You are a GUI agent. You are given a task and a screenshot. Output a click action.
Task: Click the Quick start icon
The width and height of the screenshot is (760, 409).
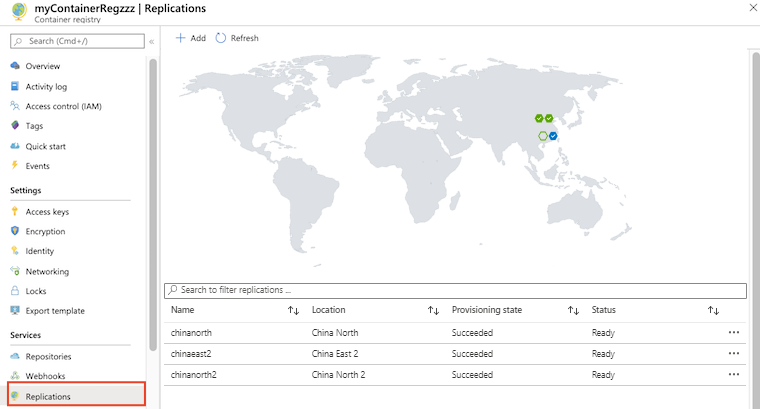(x=15, y=146)
